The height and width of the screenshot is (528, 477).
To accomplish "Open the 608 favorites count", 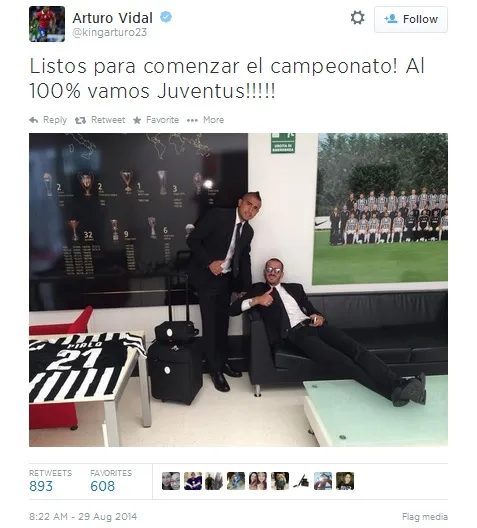I will click(x=103, y=486).
